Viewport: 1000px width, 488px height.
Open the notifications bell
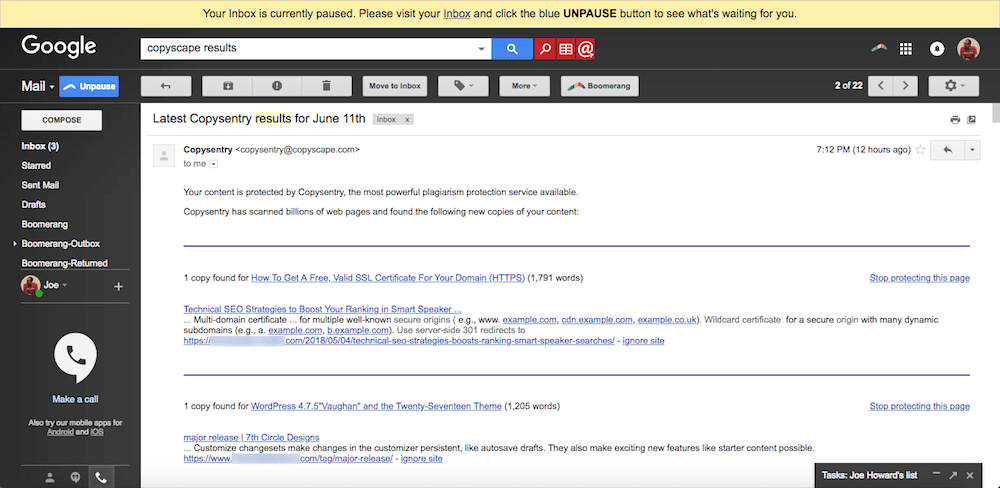click(x=937, y=49)
